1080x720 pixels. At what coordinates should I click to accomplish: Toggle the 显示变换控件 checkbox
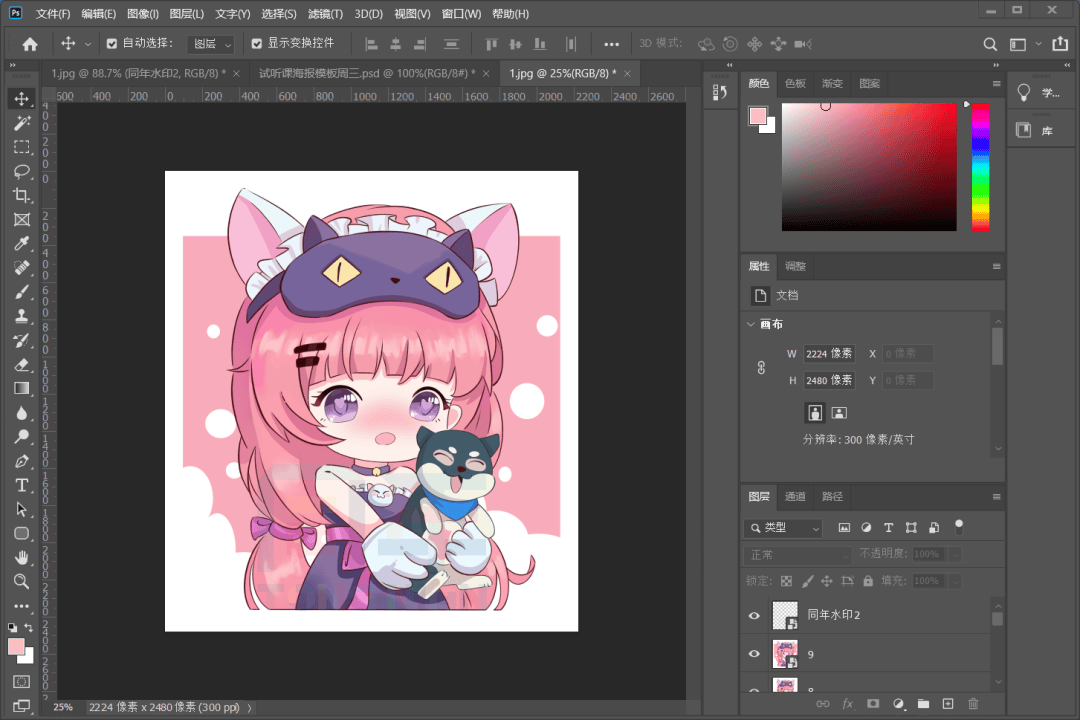tap(256, 43)
